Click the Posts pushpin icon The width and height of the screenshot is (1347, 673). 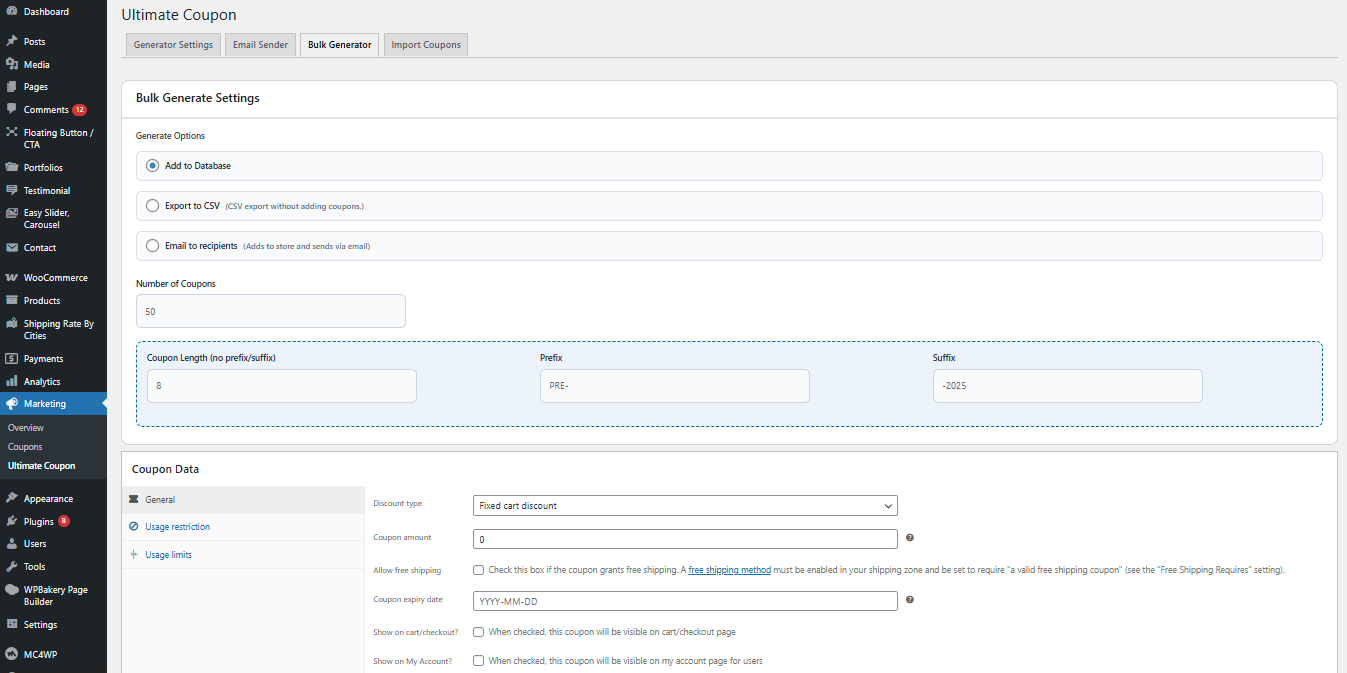12,42
